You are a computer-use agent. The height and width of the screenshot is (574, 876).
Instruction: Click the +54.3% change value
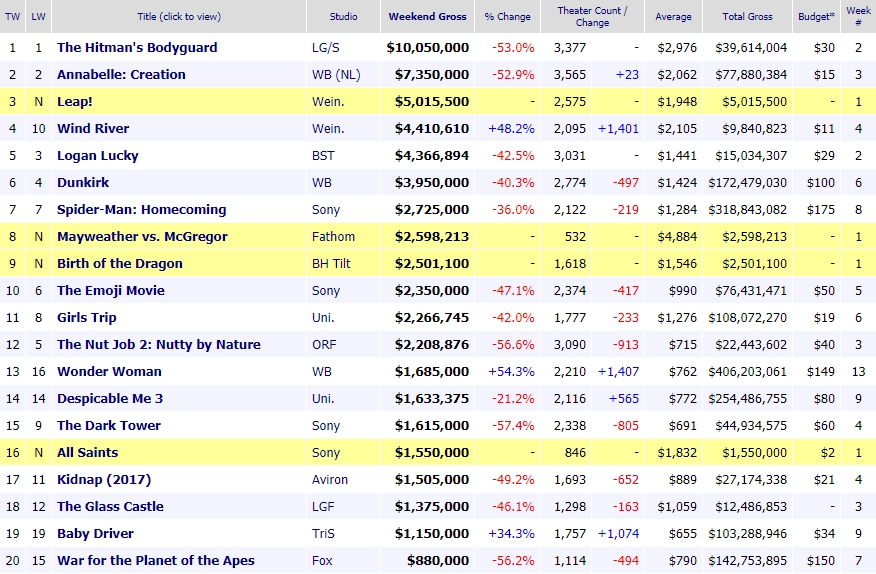[511, 372]
